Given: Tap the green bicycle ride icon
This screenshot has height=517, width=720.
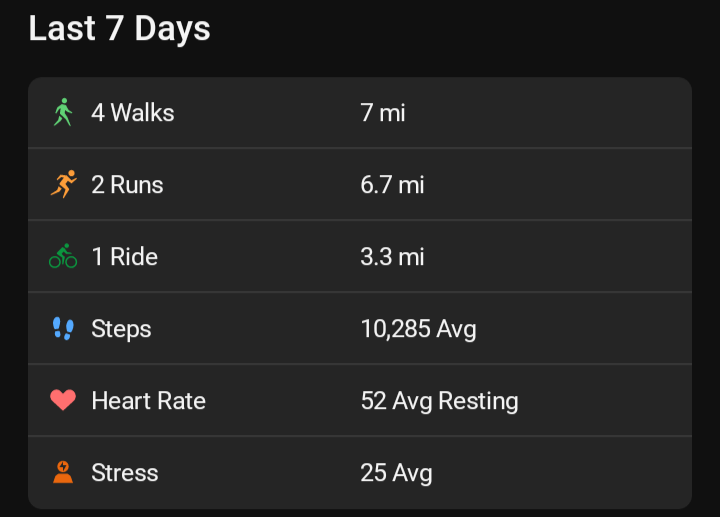Looking at the screenshot, I should [63, 256].
